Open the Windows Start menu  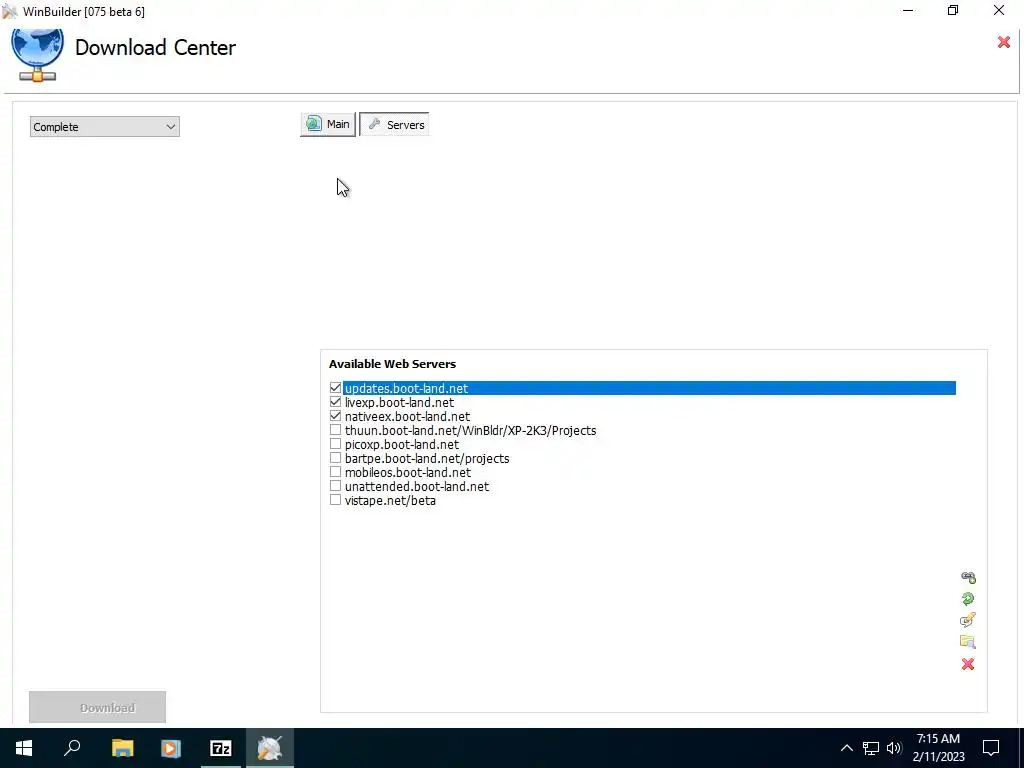(24, 748)
